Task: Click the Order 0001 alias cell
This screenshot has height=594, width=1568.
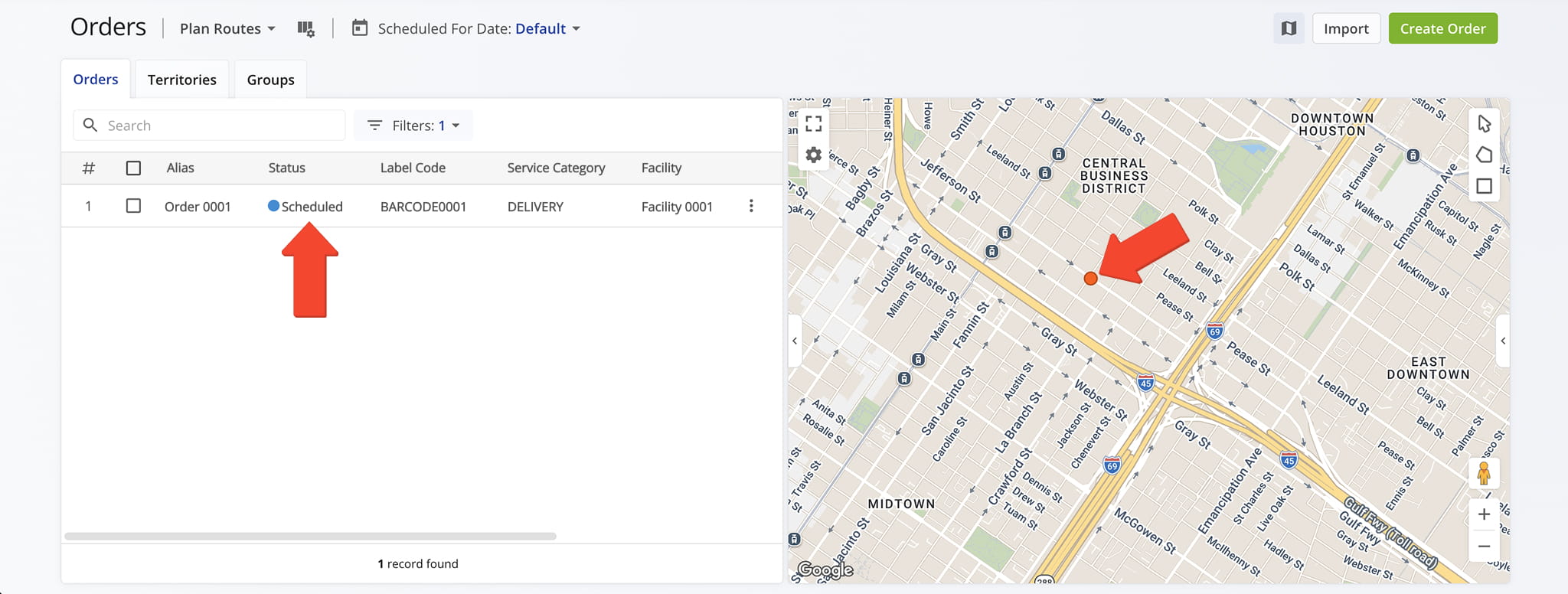Action: 198,207
